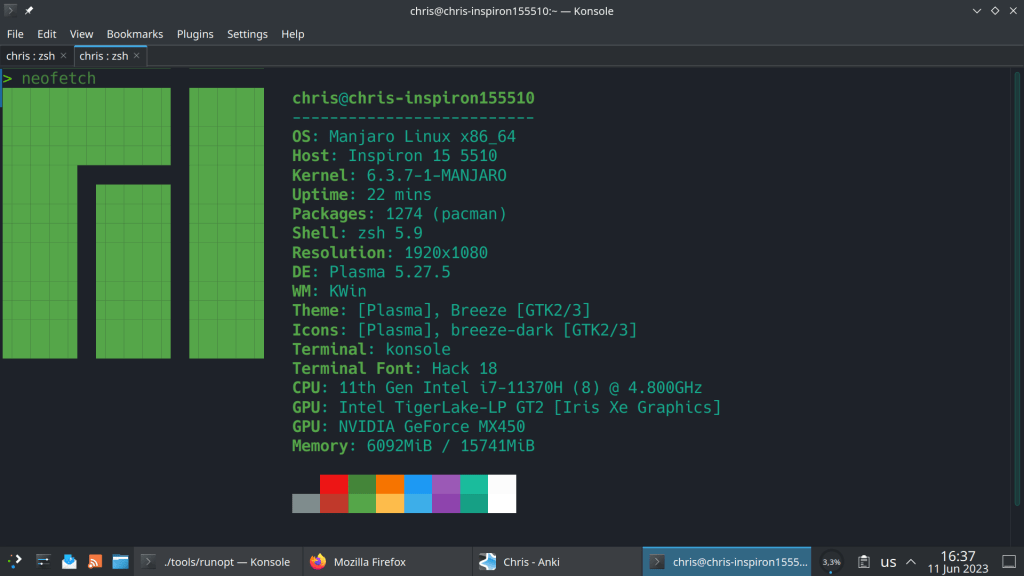Switch to 'Chris - Anki' taskbar window
1024x576 pixels.
[555, 562]
